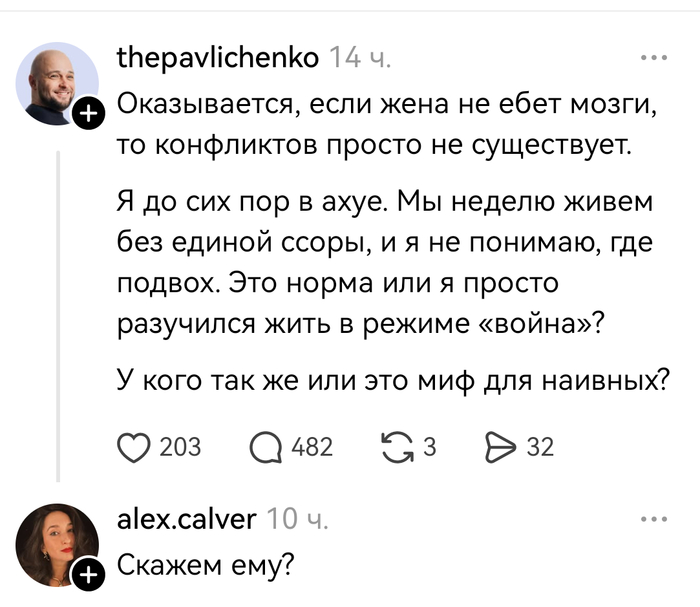Image resolution: width=700 pixels, height=607 pixels.
Task: Follow alex.calver via plus badge on avatar
Action: pyautogui.click(x=89, y=573)
